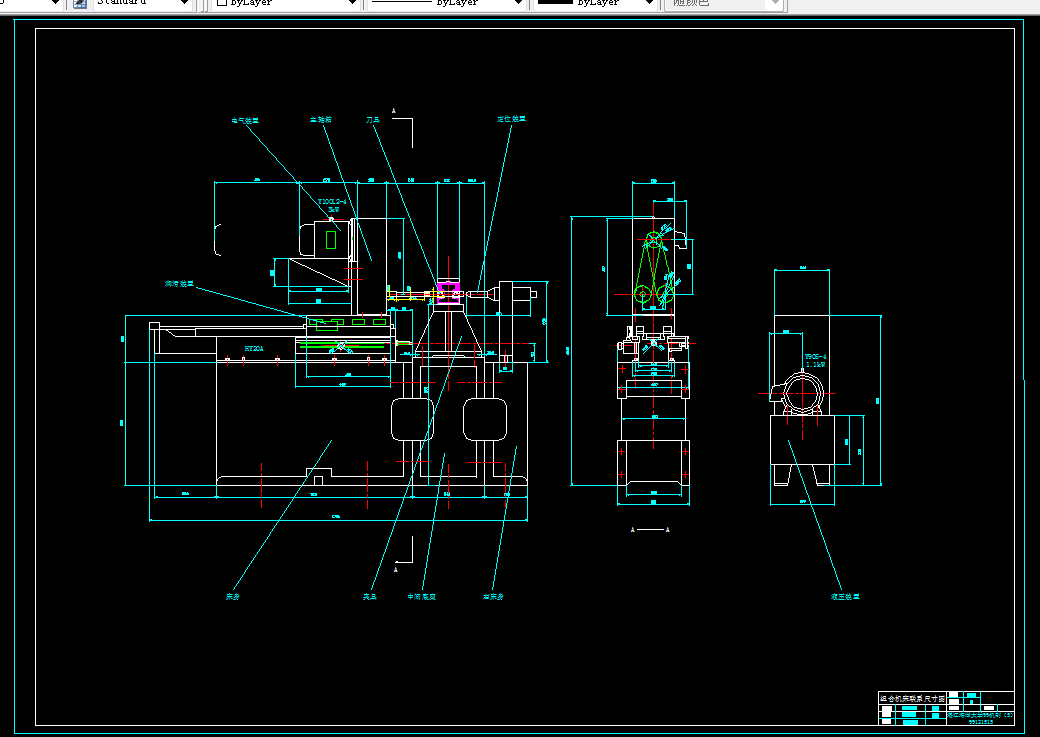1040x737 pixels.
Task: Pick the green belt pulleys in section A-A
Action: tap(653, 269)
